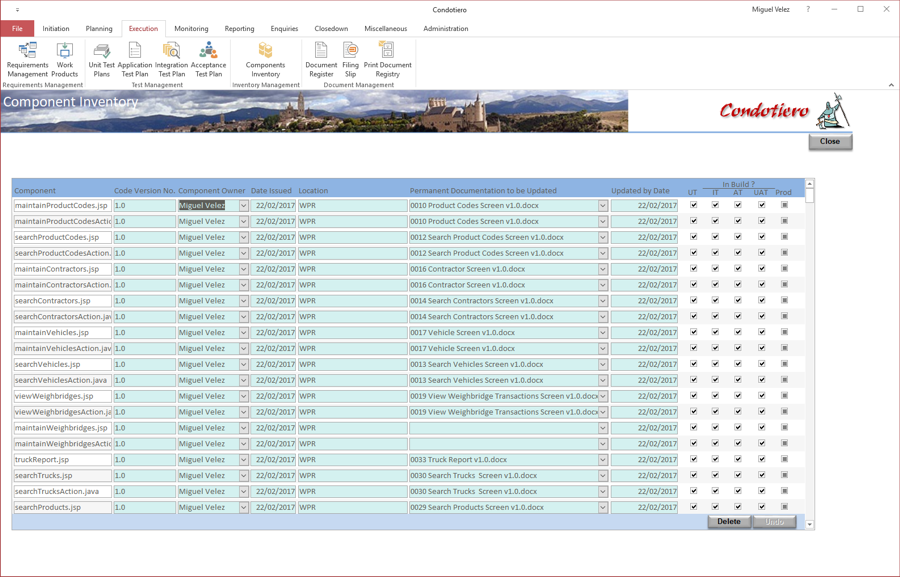Open Requirements Management

pos(27,59)
